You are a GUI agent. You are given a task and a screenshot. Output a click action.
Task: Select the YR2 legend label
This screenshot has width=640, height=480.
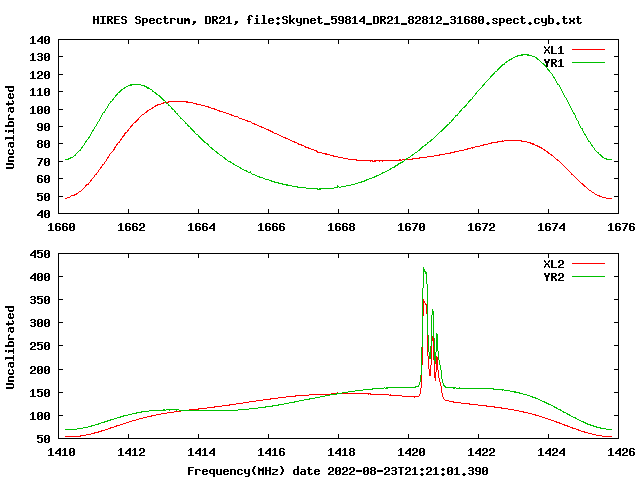pyautogui.click(x=553, y=277)
